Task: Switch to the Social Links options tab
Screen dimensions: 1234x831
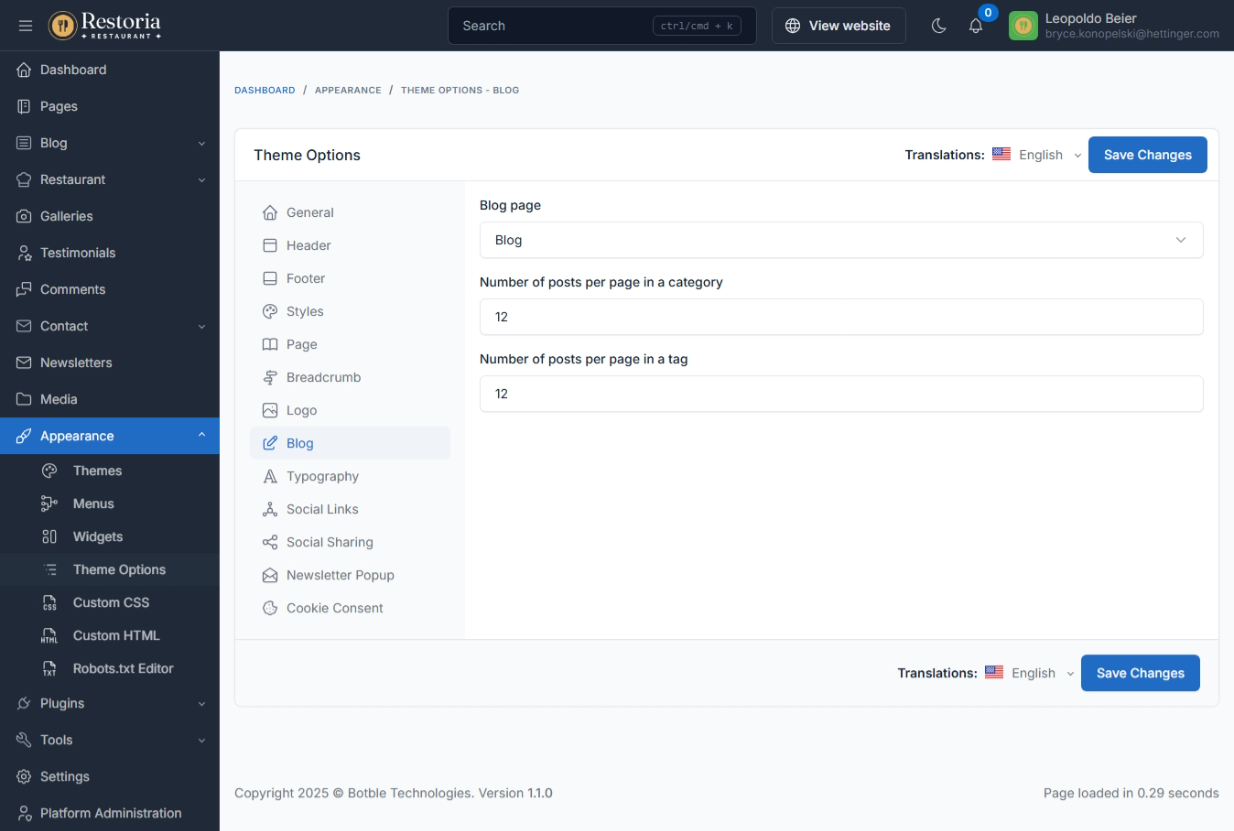Action: point(321,510)
